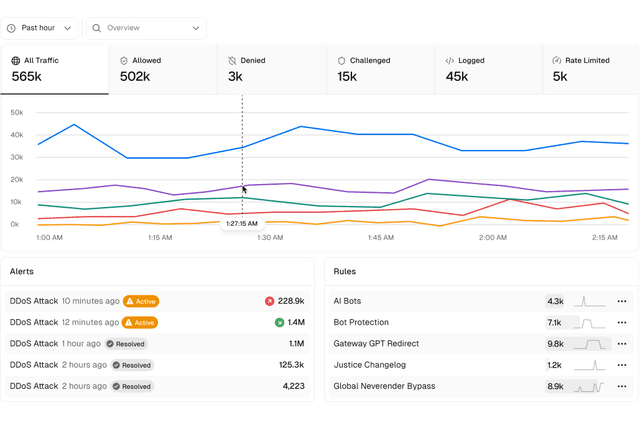
Task: Click the clock icon in the time range selector
Action: pyautogui.click(x=12, y=28)
